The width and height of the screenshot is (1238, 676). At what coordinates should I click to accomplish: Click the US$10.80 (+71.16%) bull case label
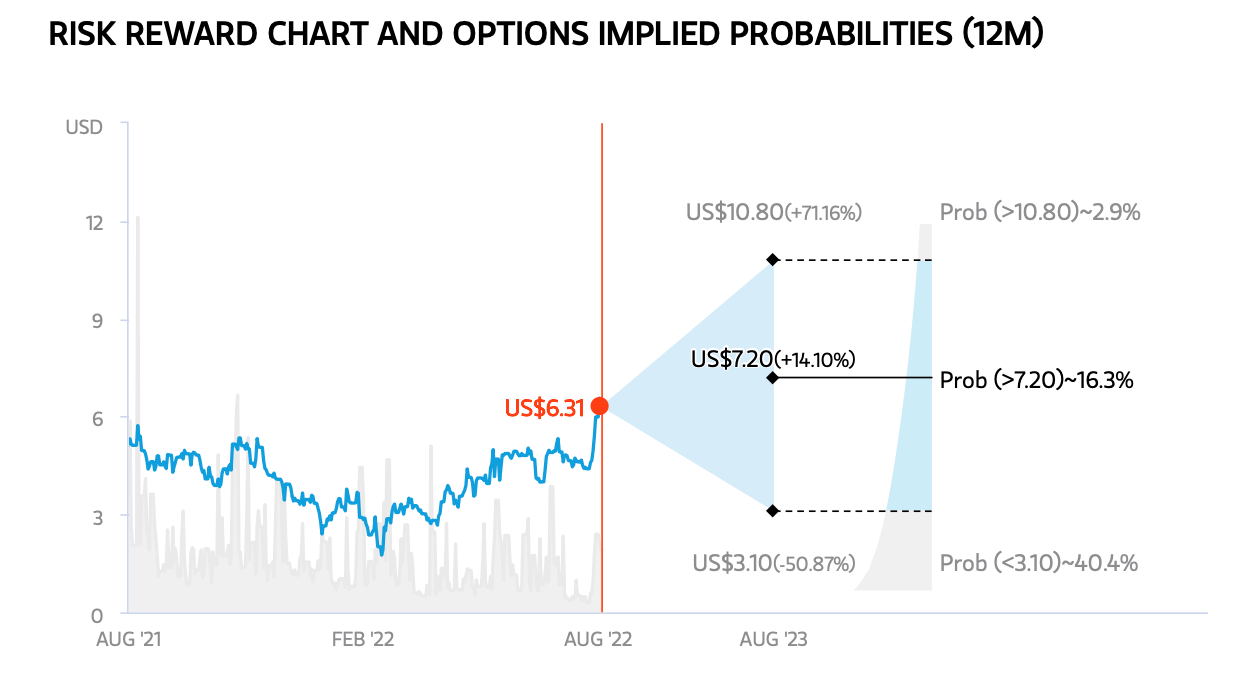[773, 213]
